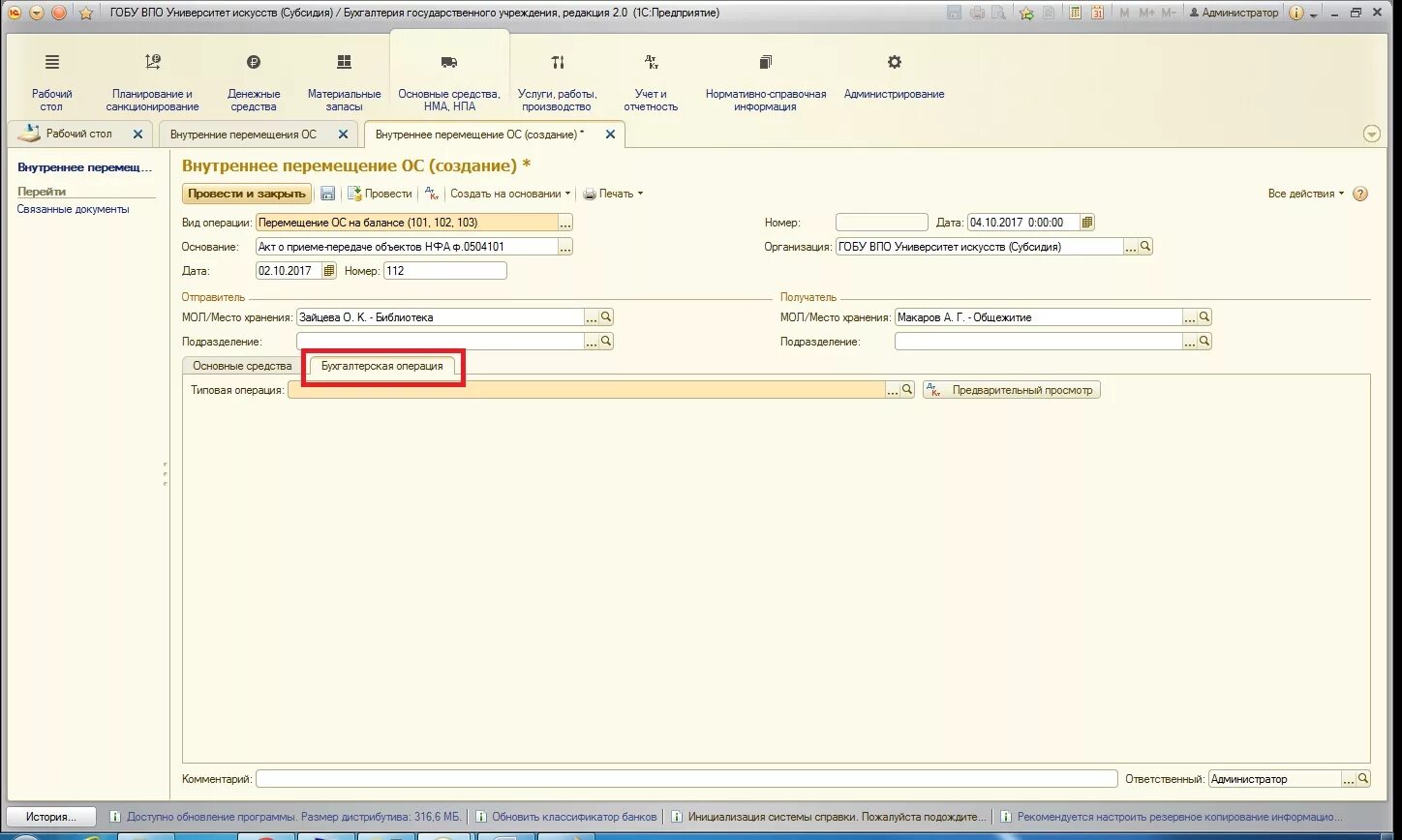1402x840 pixels.
Task: Open calendar picker for Дата 02.10.2017
Action: point(329,271)
